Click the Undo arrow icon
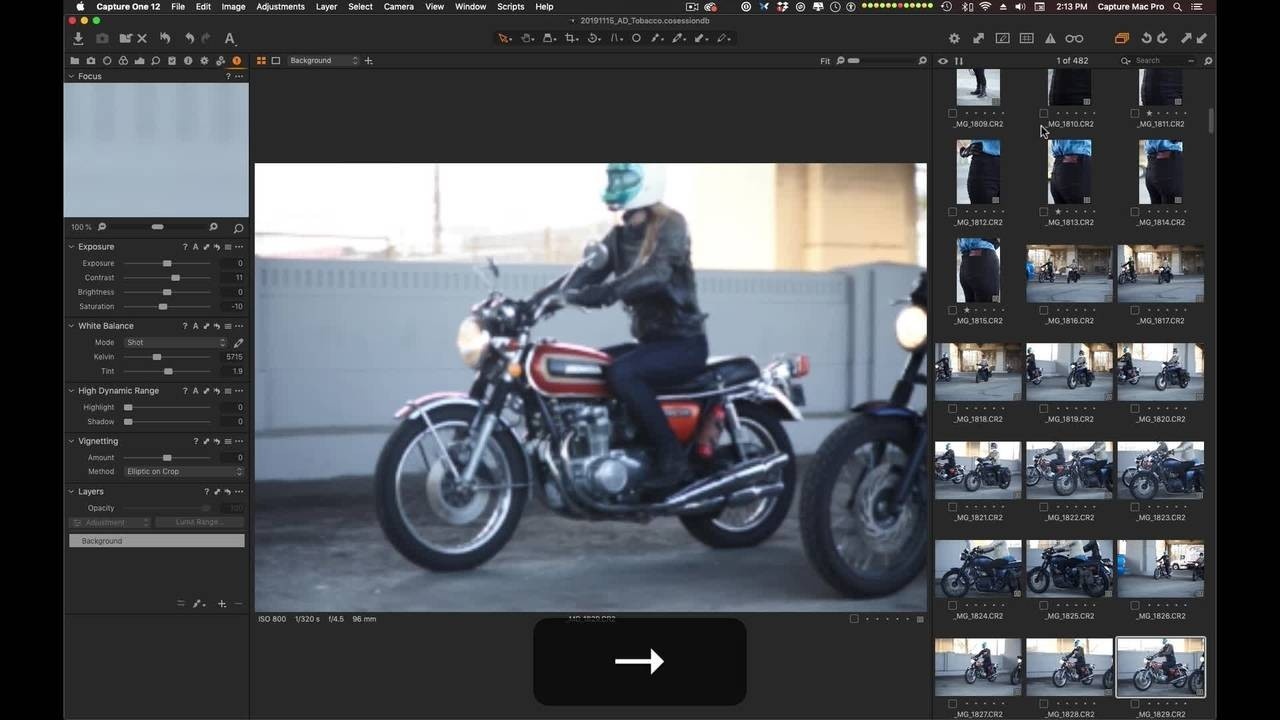Image resolution: width=1280 pixels, height=720 pixels. (x=189, y=38)
